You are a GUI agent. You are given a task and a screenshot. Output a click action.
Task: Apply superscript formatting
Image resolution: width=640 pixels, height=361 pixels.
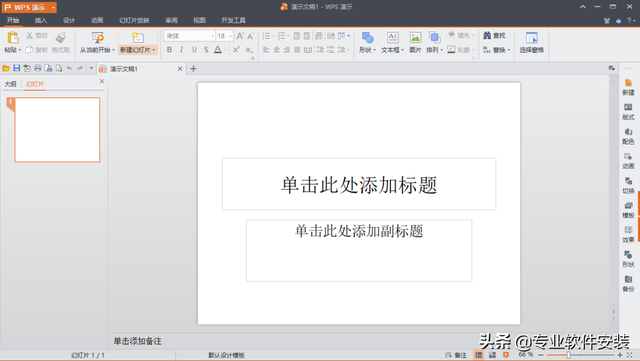236,50
